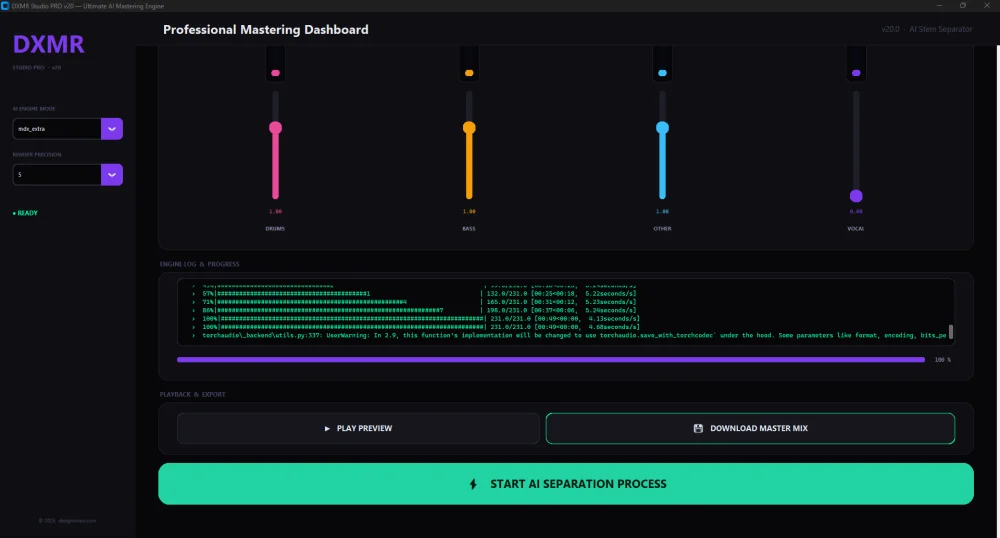Click the 'Professional Mastering Dashboard' heading
This screenshot has width=1000, height=538.
[266, 30]
